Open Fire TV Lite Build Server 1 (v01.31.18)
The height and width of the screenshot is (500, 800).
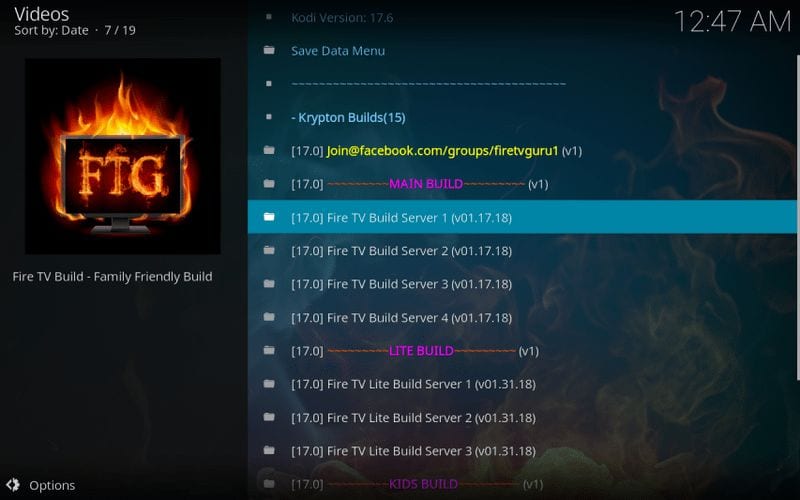click(x=522, y=384)
